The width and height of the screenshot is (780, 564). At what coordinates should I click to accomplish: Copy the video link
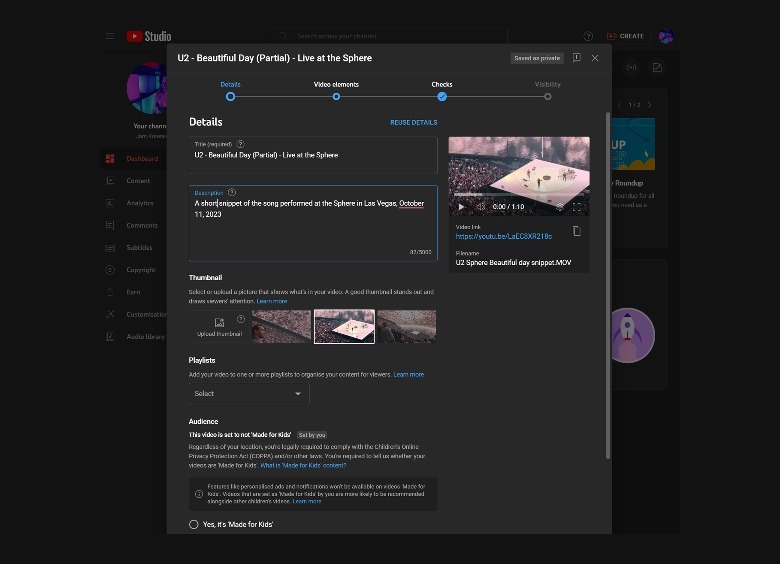click(x=577, y=231)
